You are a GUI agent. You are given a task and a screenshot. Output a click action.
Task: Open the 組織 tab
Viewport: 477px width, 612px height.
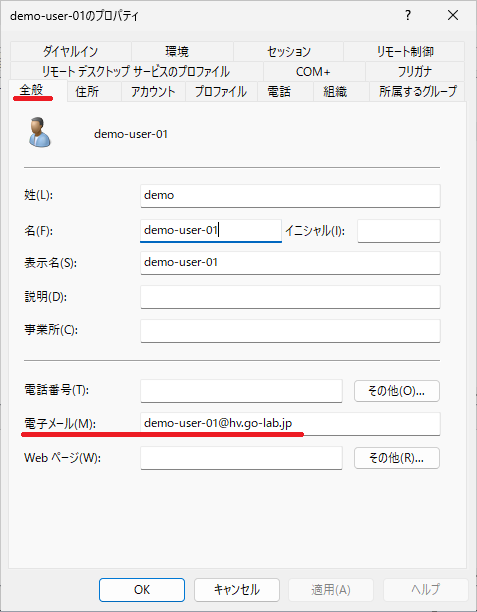tap(335, 92)
